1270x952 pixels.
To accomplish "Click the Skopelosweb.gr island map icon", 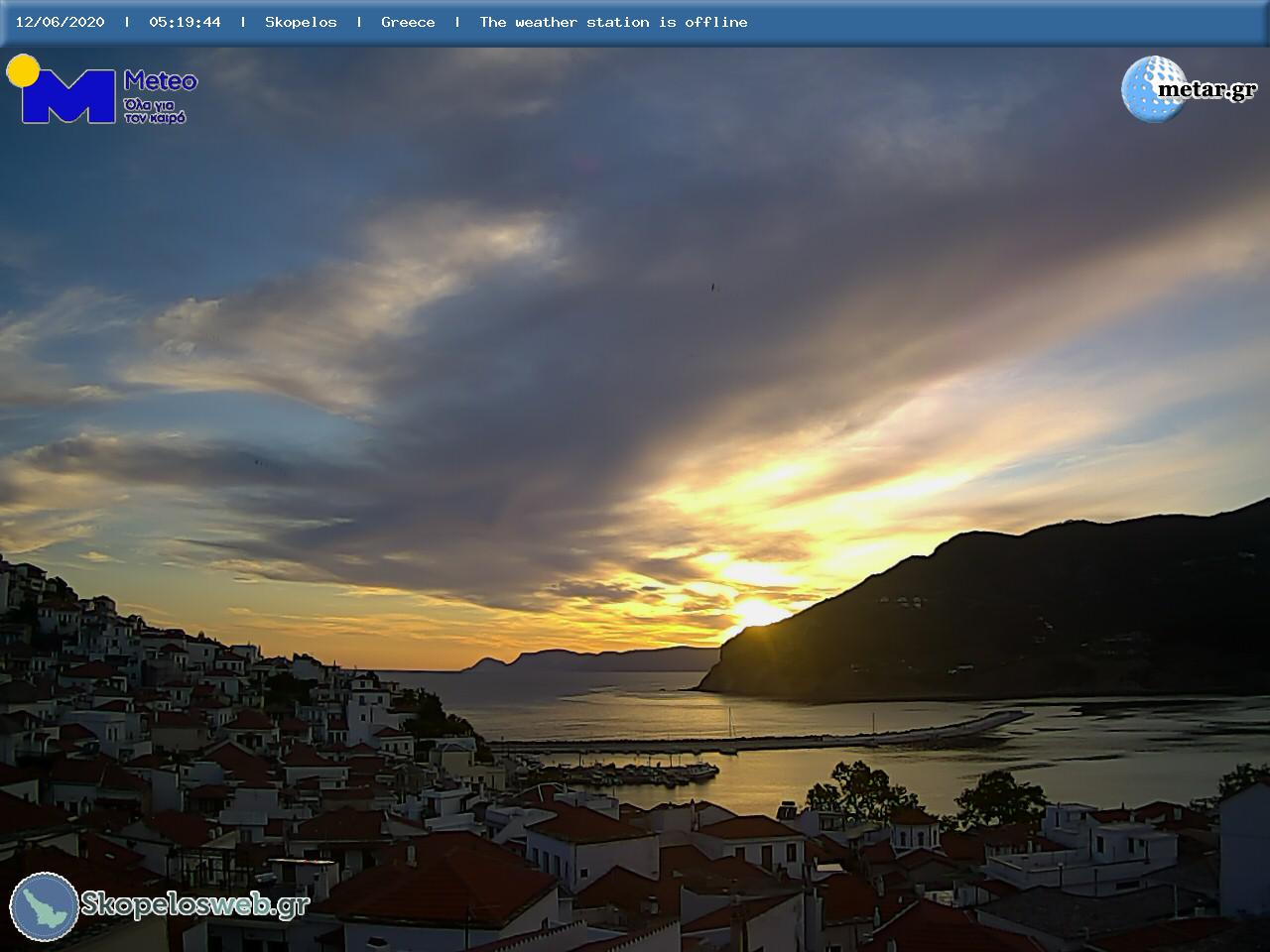I will [45, 906].
